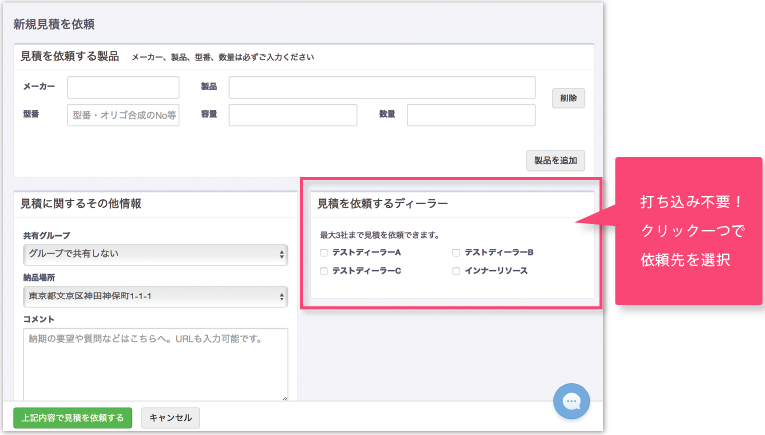The image size is (765, 435).
Task: Check the テストディーラーC checkbox
Action: (x=323, y=271)
